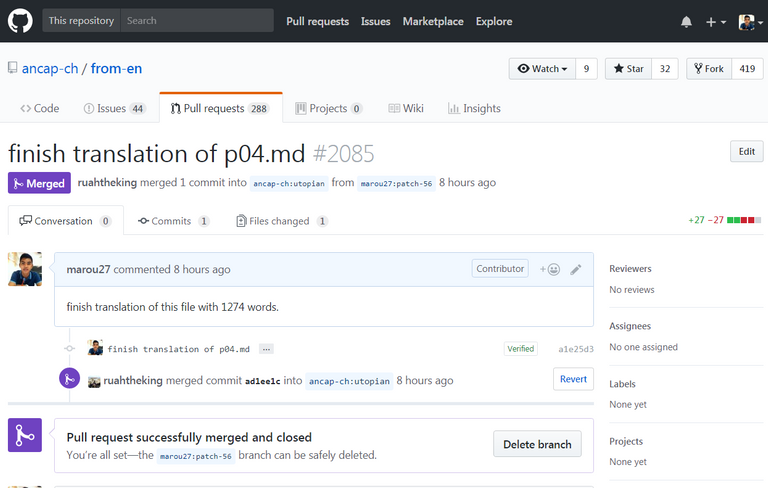Image resolution: width=768 pixels, height=488 pixels.
Task: Star the repository
Action: (x=628, y=69)
